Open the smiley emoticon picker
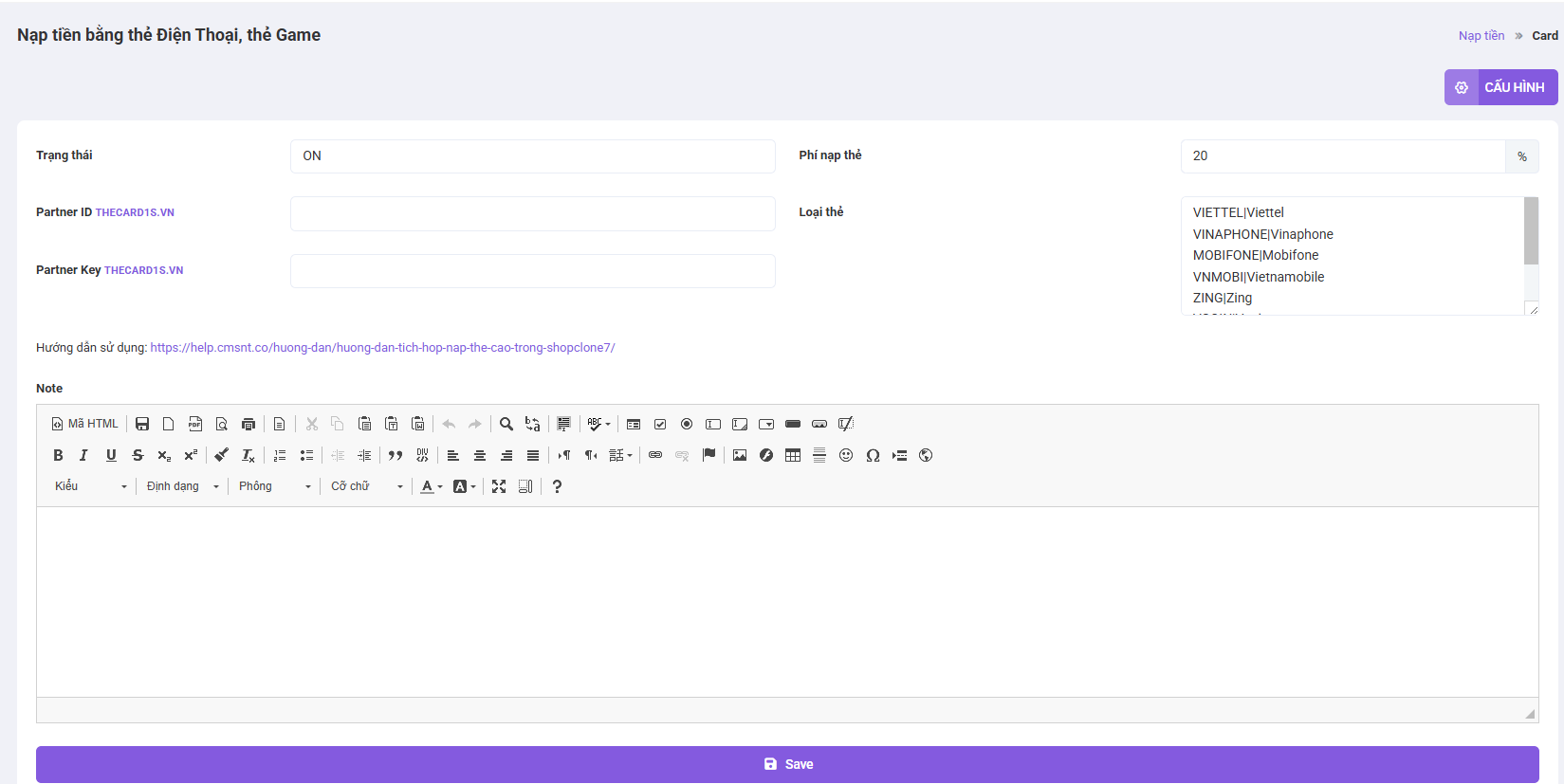1564x784 pixels. [x=846, y=455]
